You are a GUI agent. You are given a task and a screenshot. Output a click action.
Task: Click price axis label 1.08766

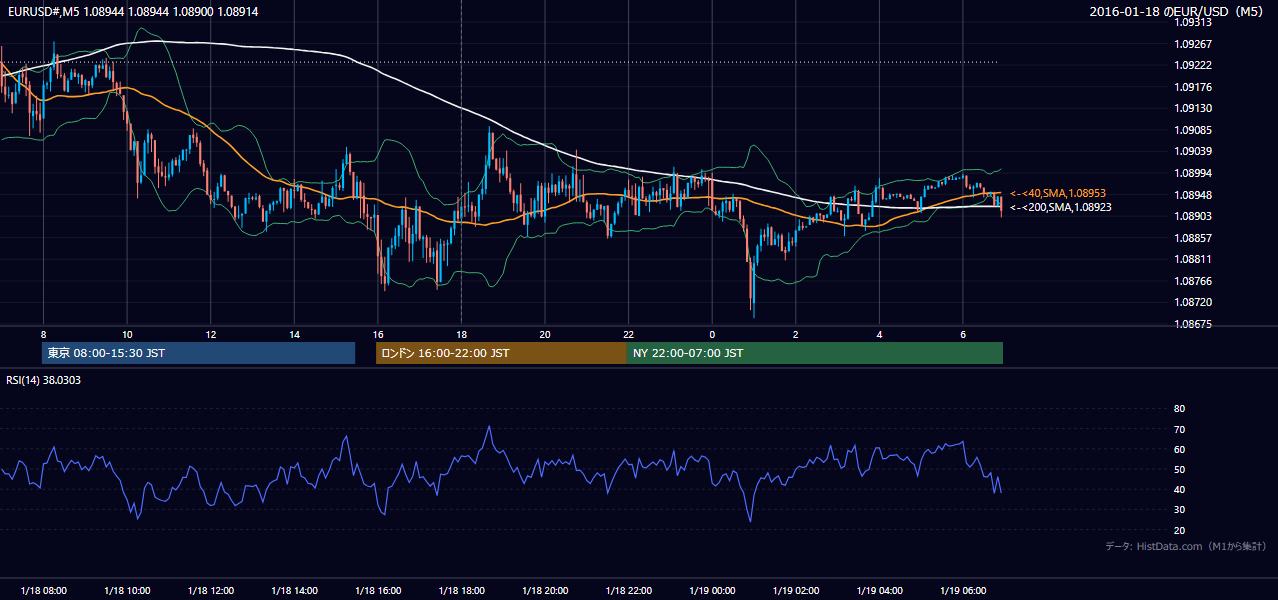1192,281
